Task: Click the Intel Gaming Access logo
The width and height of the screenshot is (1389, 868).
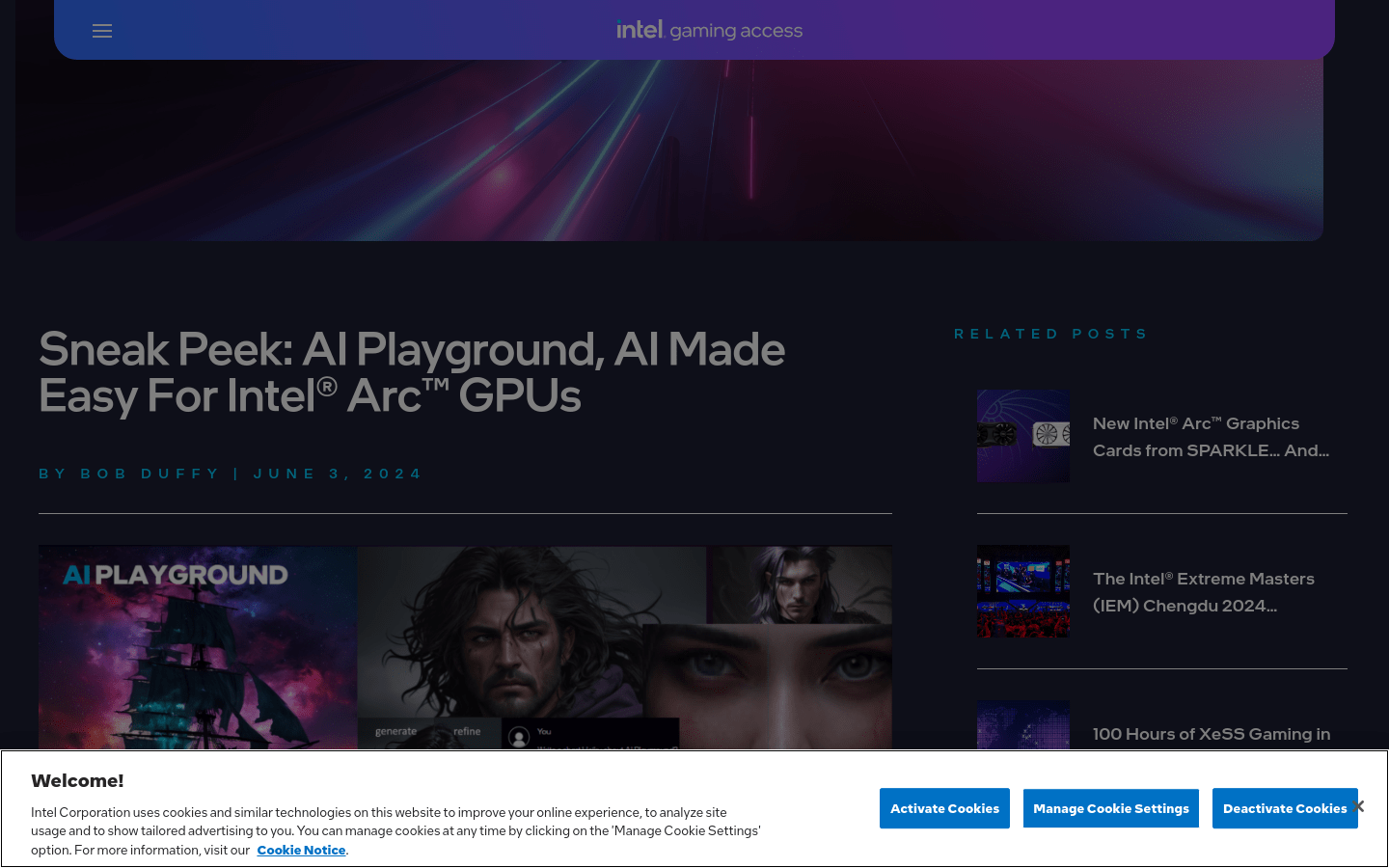Action: [x=709, y=30]
